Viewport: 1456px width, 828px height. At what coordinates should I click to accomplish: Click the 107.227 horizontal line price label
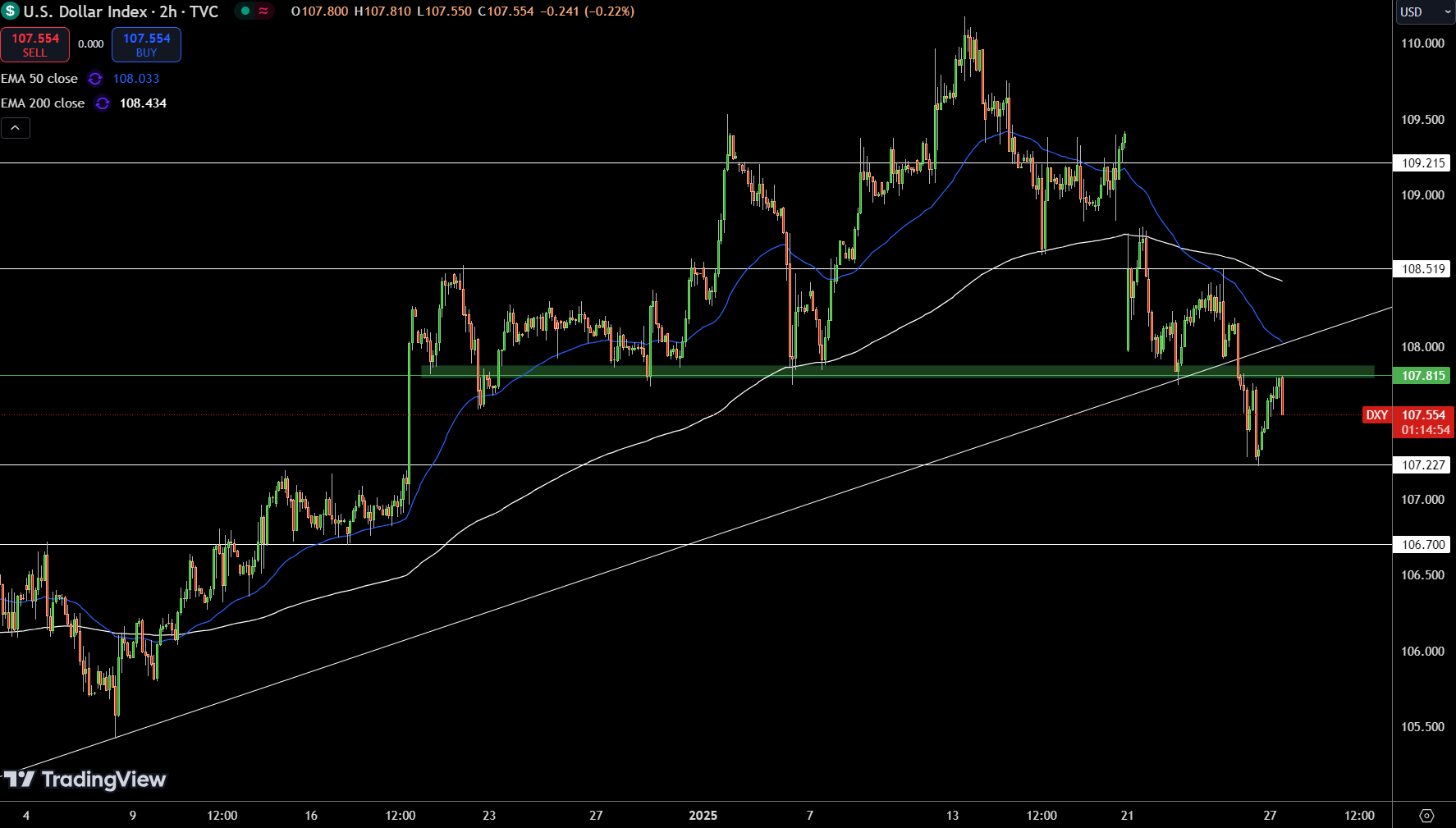pos(1422,465)
